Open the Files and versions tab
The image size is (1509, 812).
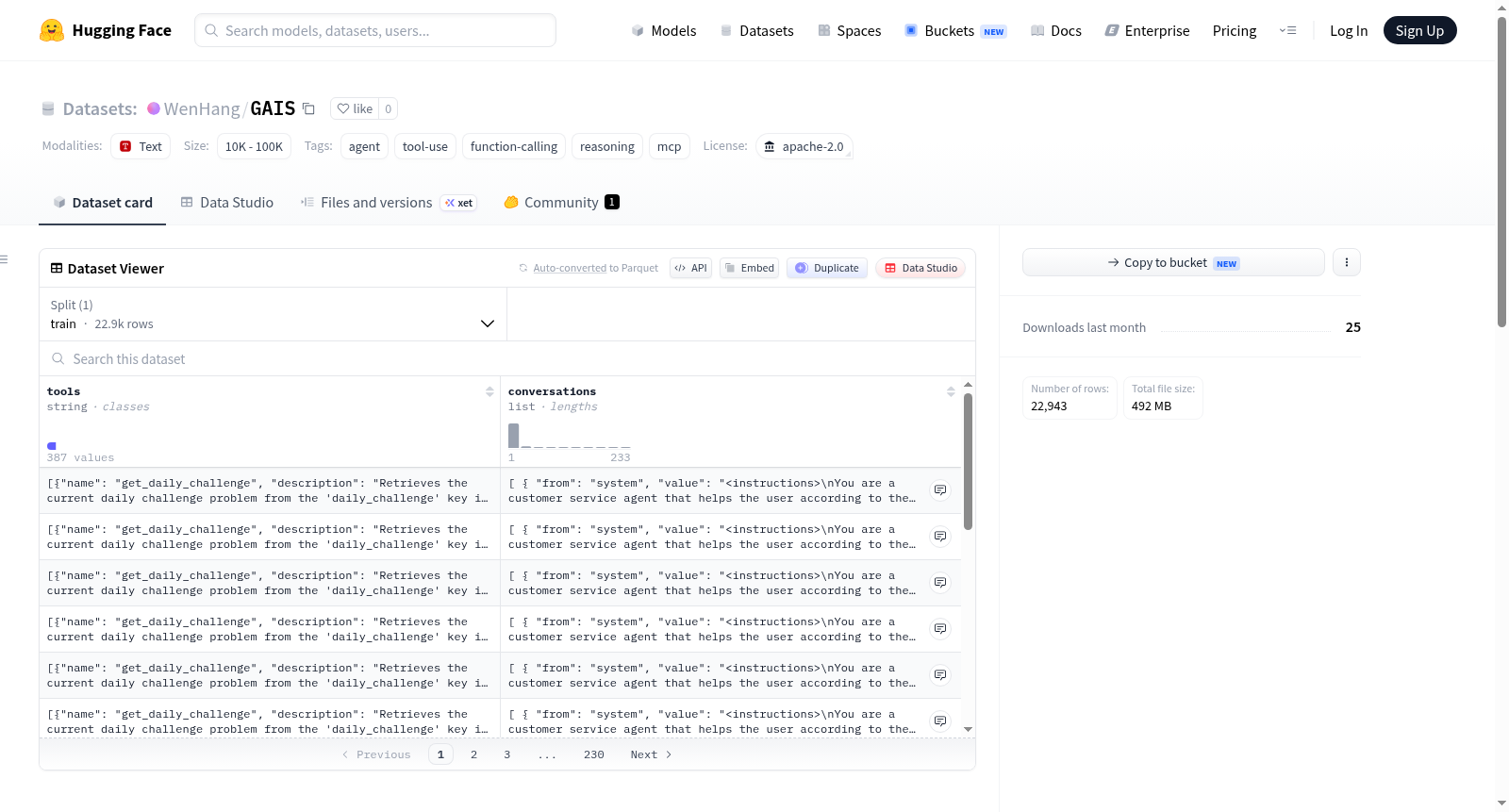click(x=389, y=203)
